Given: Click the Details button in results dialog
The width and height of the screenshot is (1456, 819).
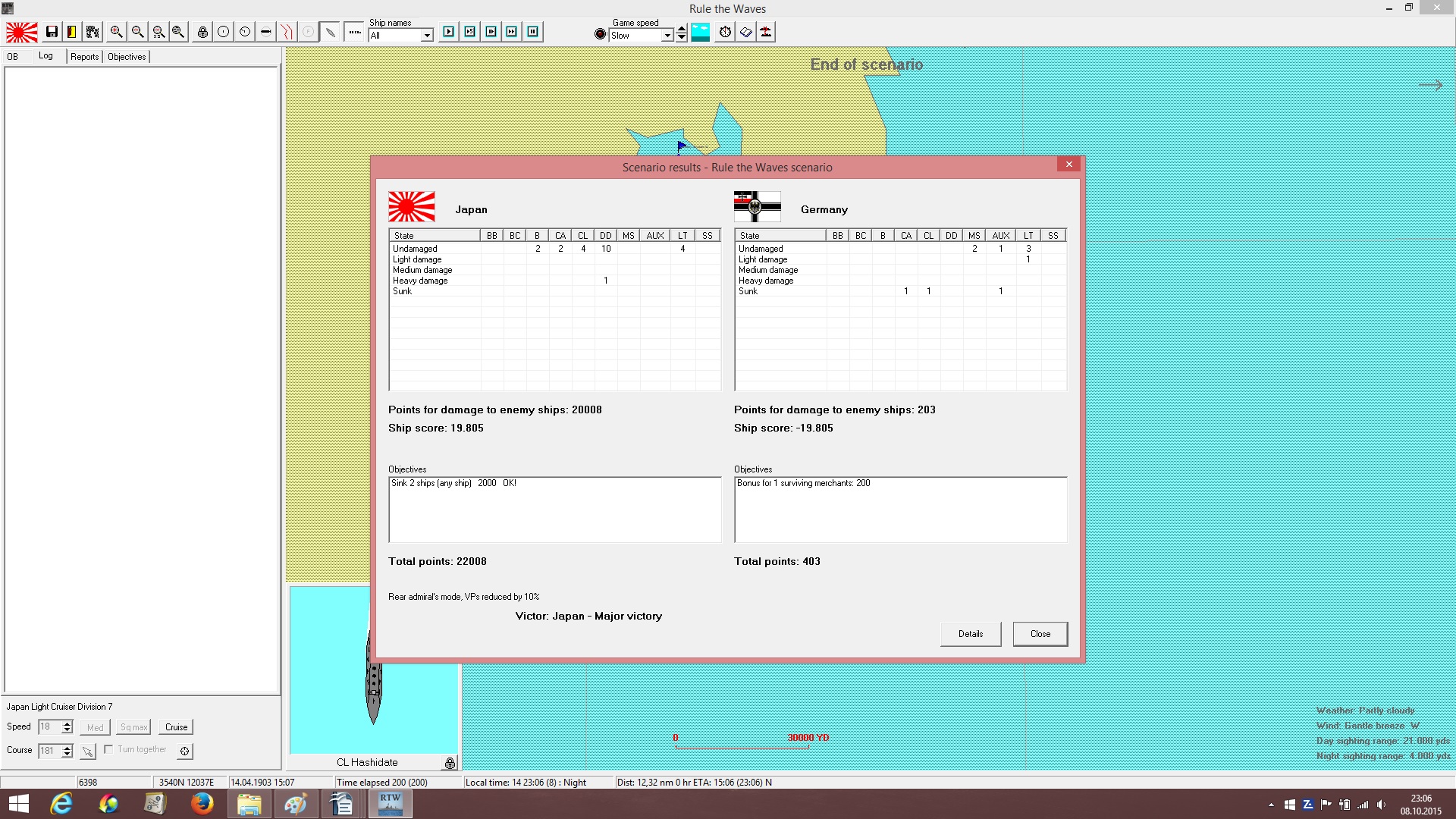Looking at the screenshot, I should [971, 634].
